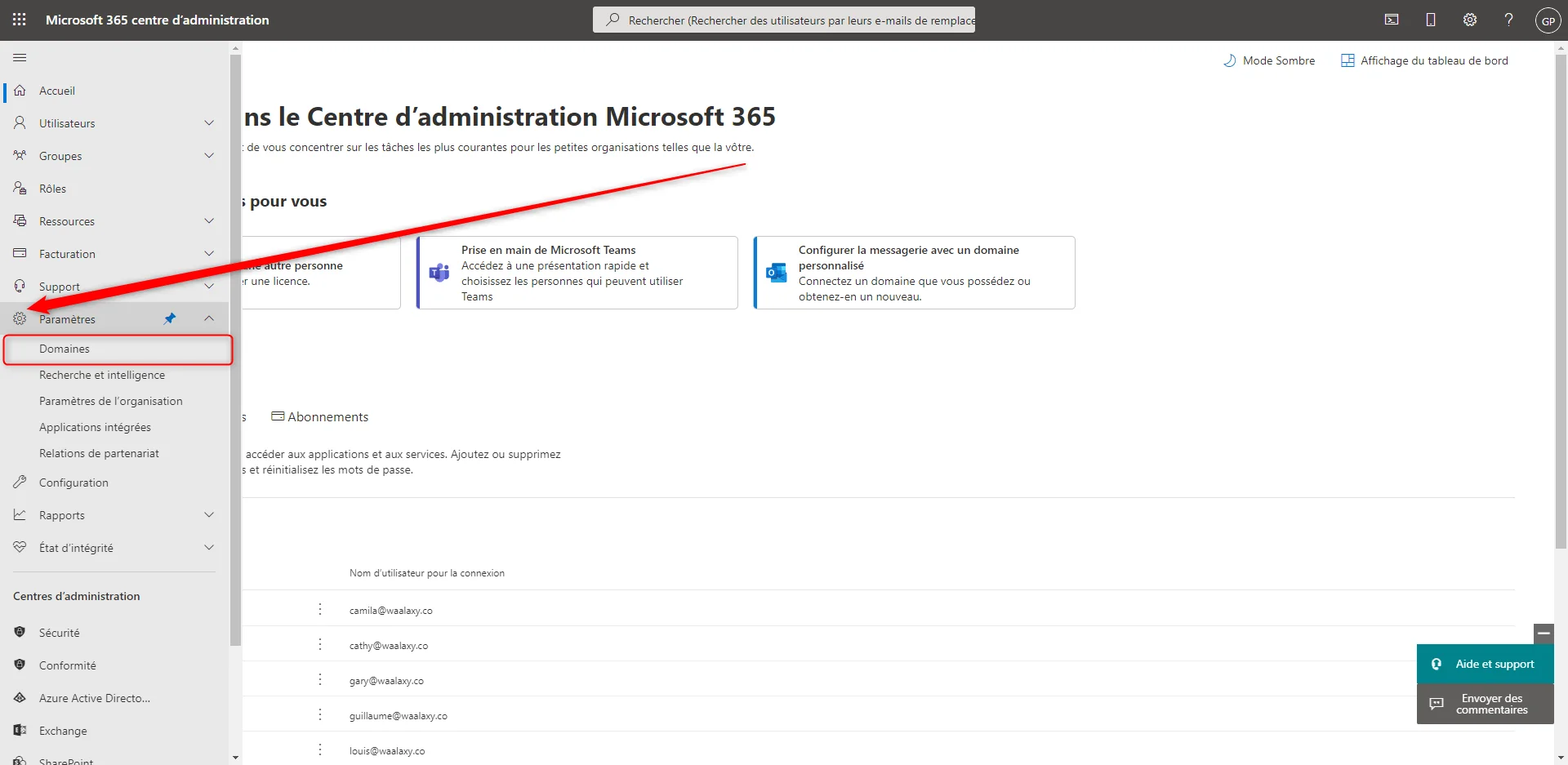Open row options for louis@waalaxy.co

point(320,750)
